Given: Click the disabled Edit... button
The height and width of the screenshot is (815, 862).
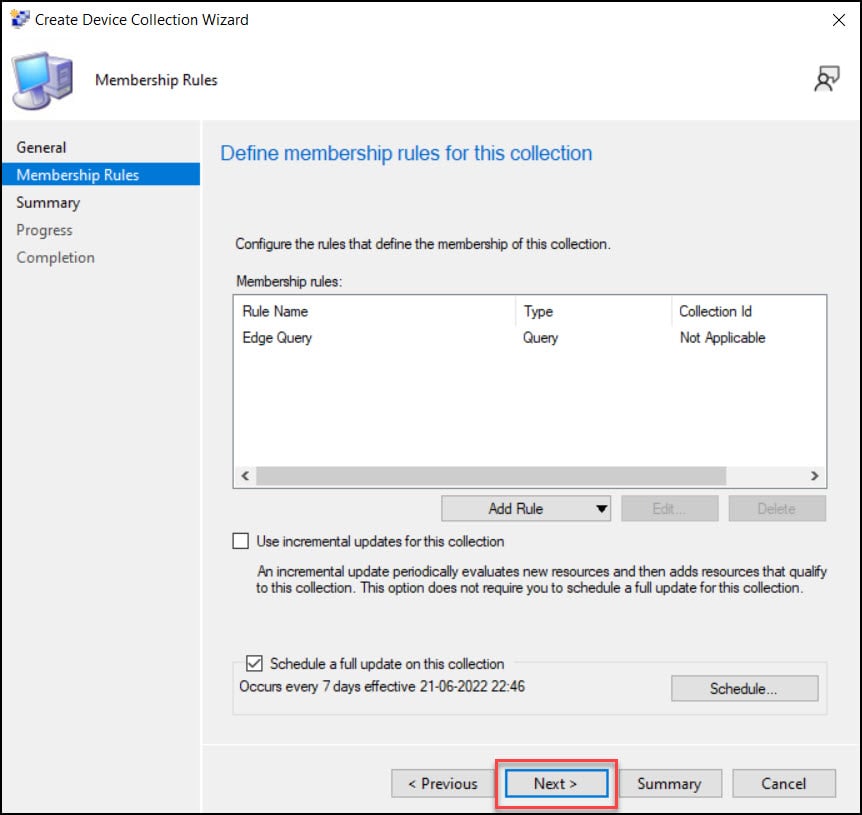Looking at the screenshot, I should pos(670,508).
